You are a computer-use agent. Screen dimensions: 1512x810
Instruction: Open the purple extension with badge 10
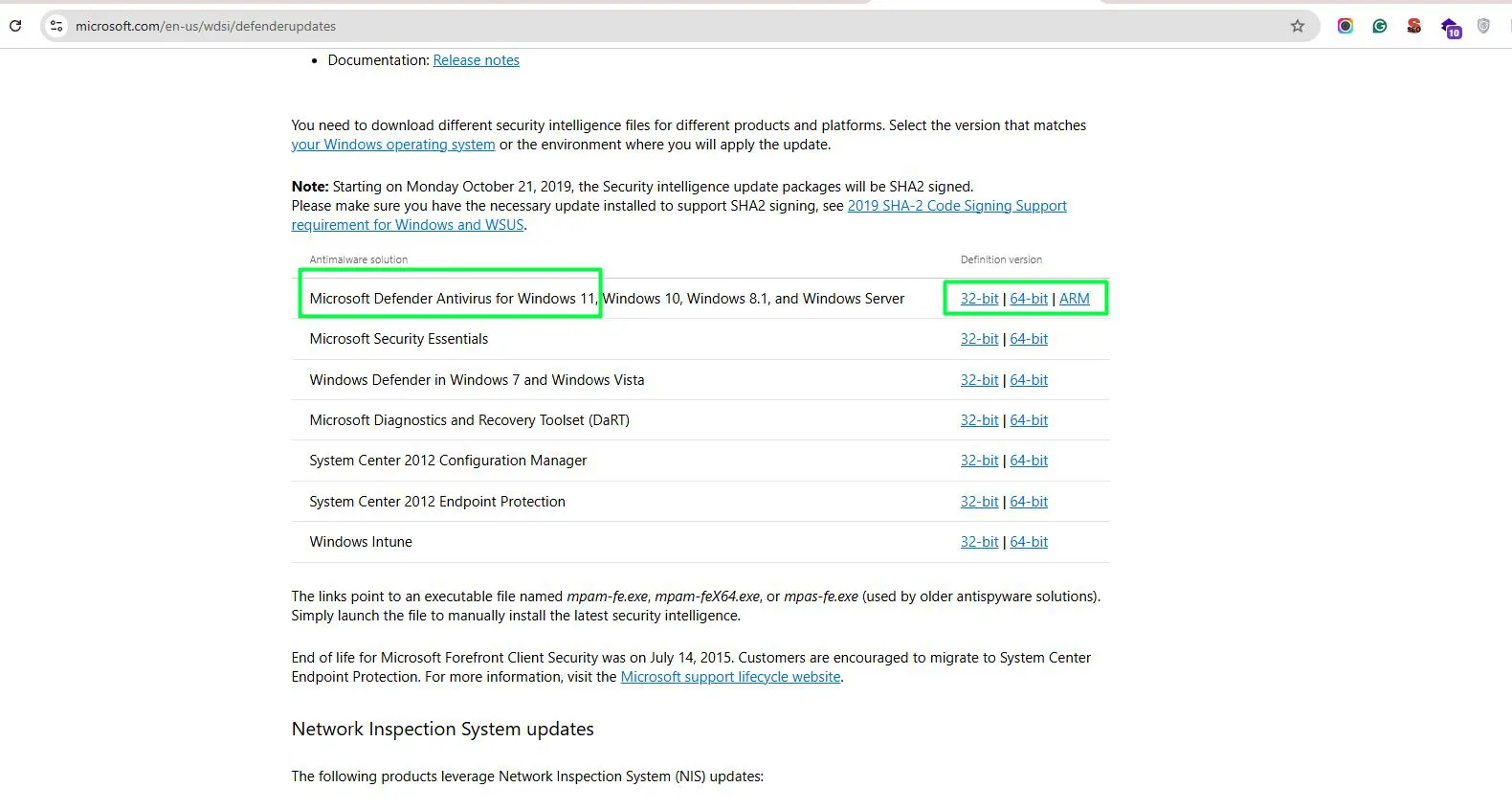[x=1451, y=28]
